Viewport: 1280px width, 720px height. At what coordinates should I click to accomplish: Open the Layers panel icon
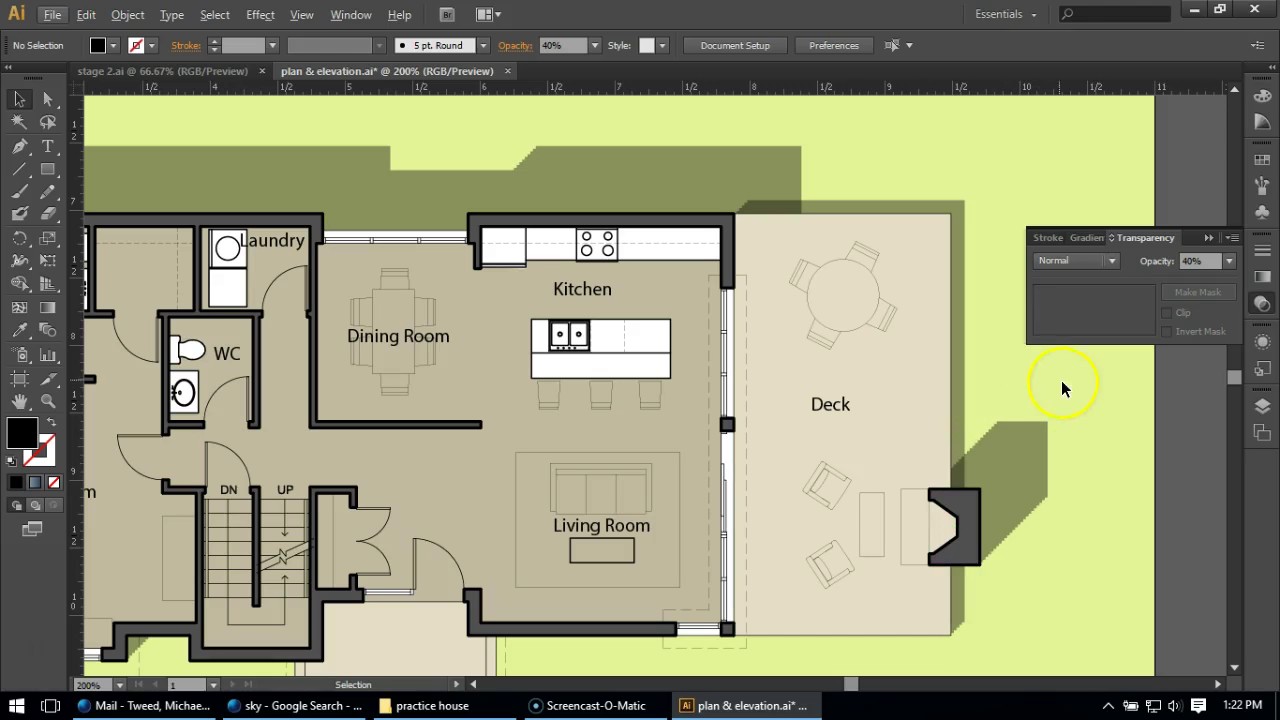(x=1262, y=406)
